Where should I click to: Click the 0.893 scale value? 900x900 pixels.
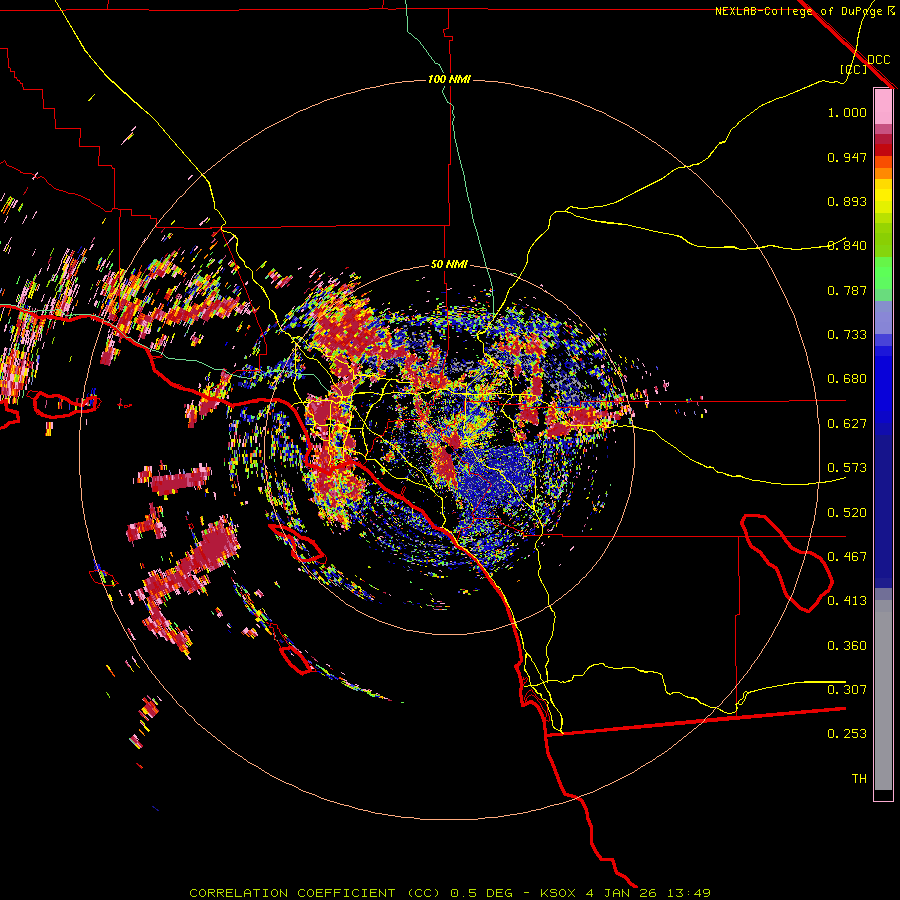847,201
